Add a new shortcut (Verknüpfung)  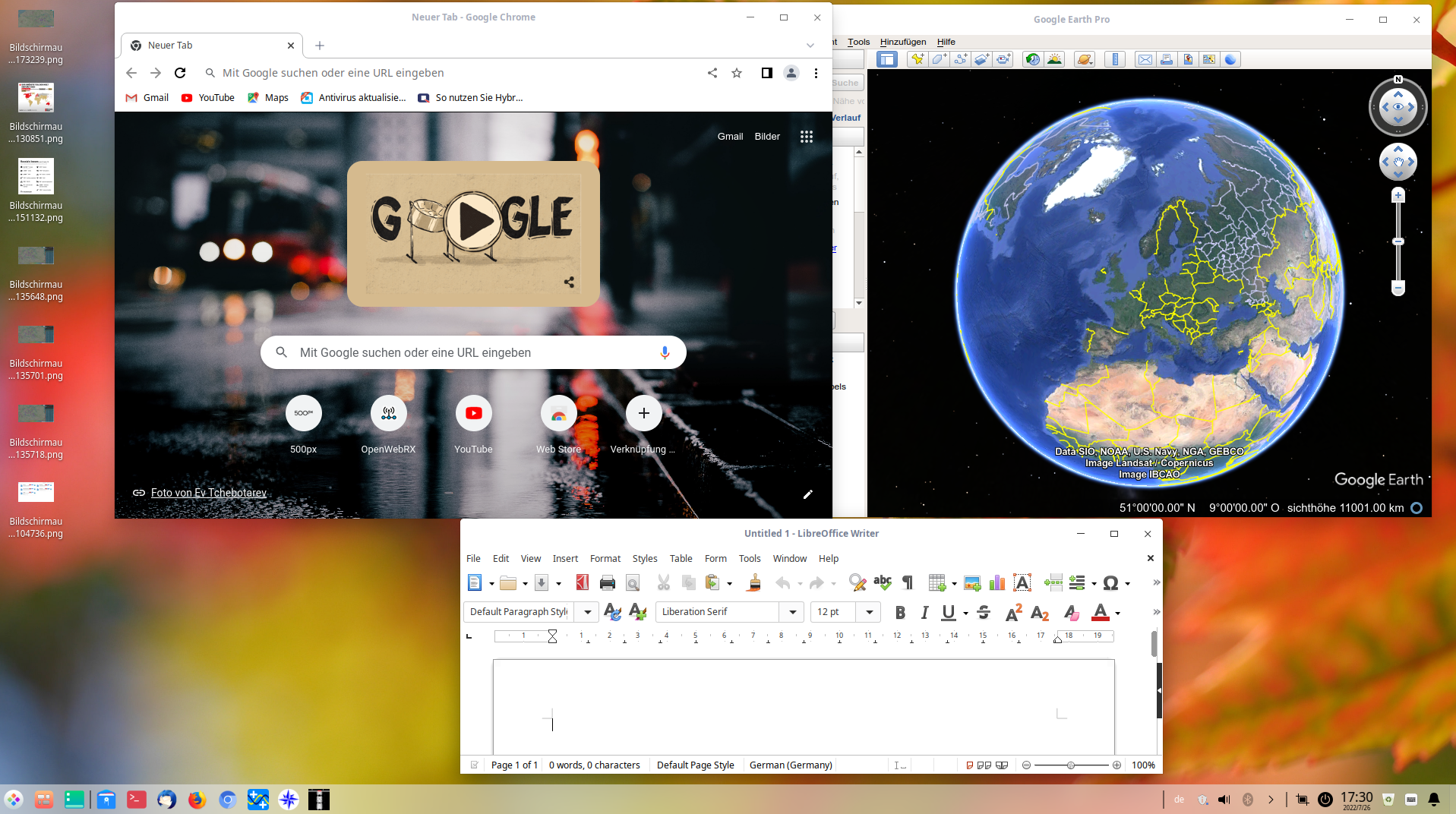(x=643, y=425)
